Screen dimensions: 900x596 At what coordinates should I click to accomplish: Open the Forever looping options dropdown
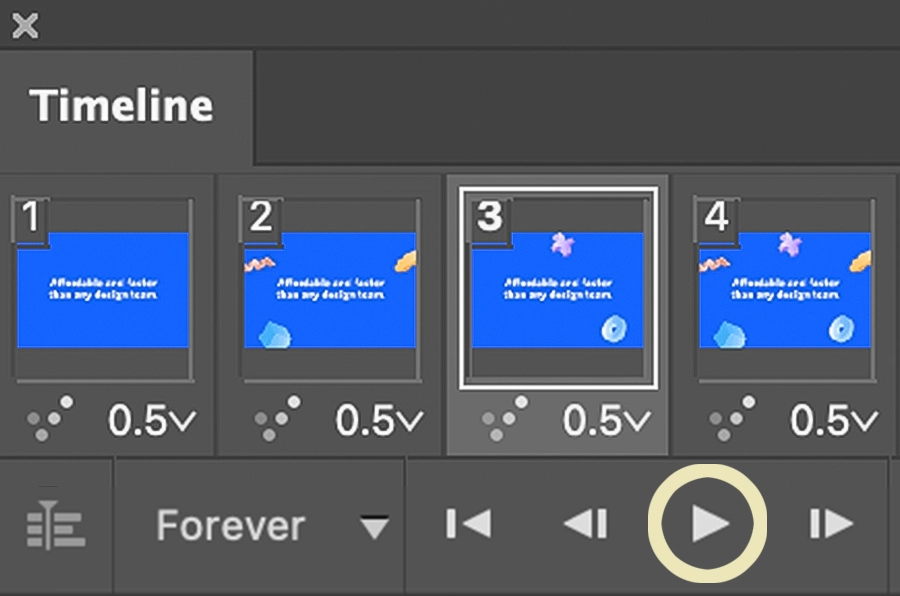tap(376, 524)
